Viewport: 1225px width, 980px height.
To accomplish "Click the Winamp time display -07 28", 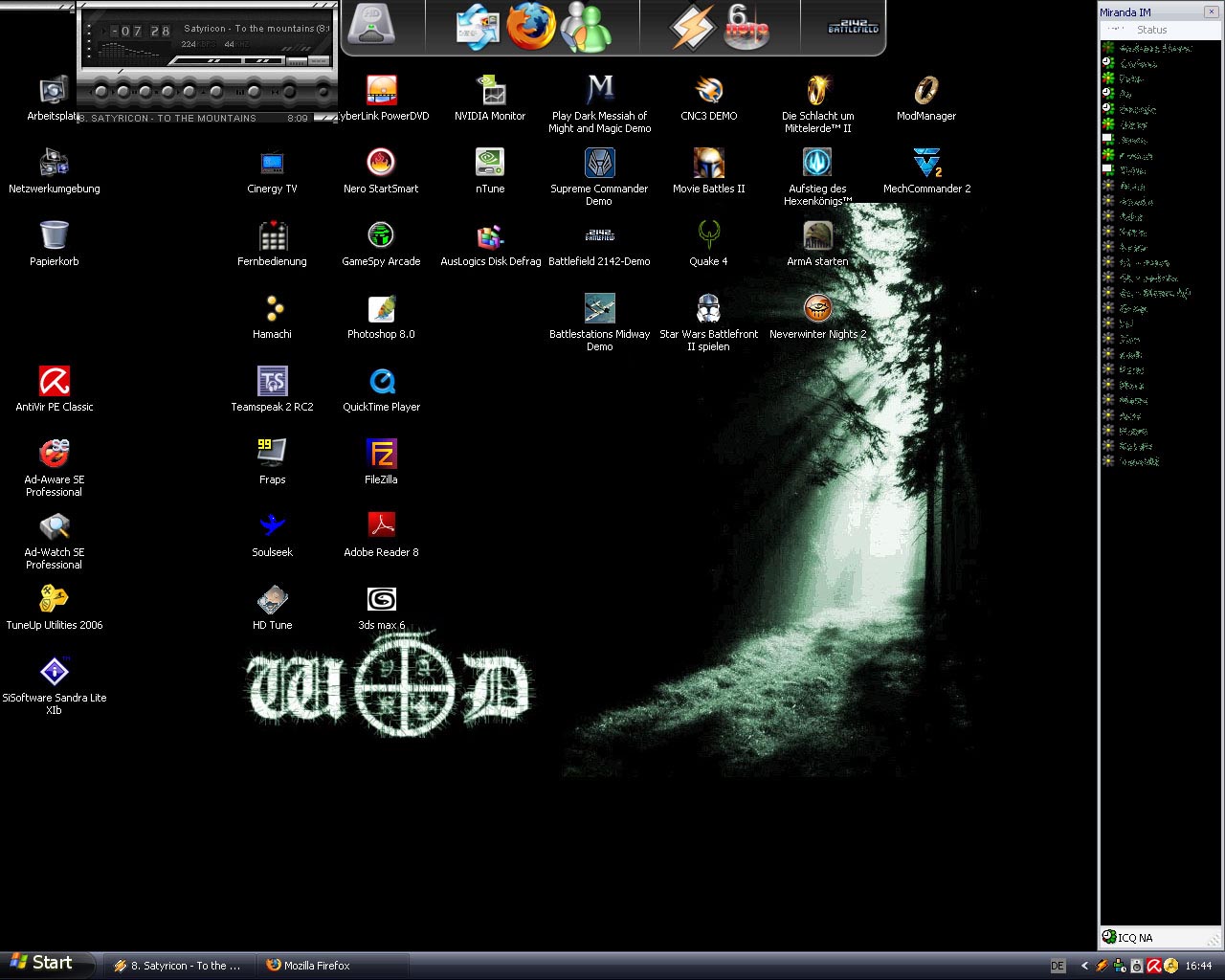I will [x=141, y=32].
